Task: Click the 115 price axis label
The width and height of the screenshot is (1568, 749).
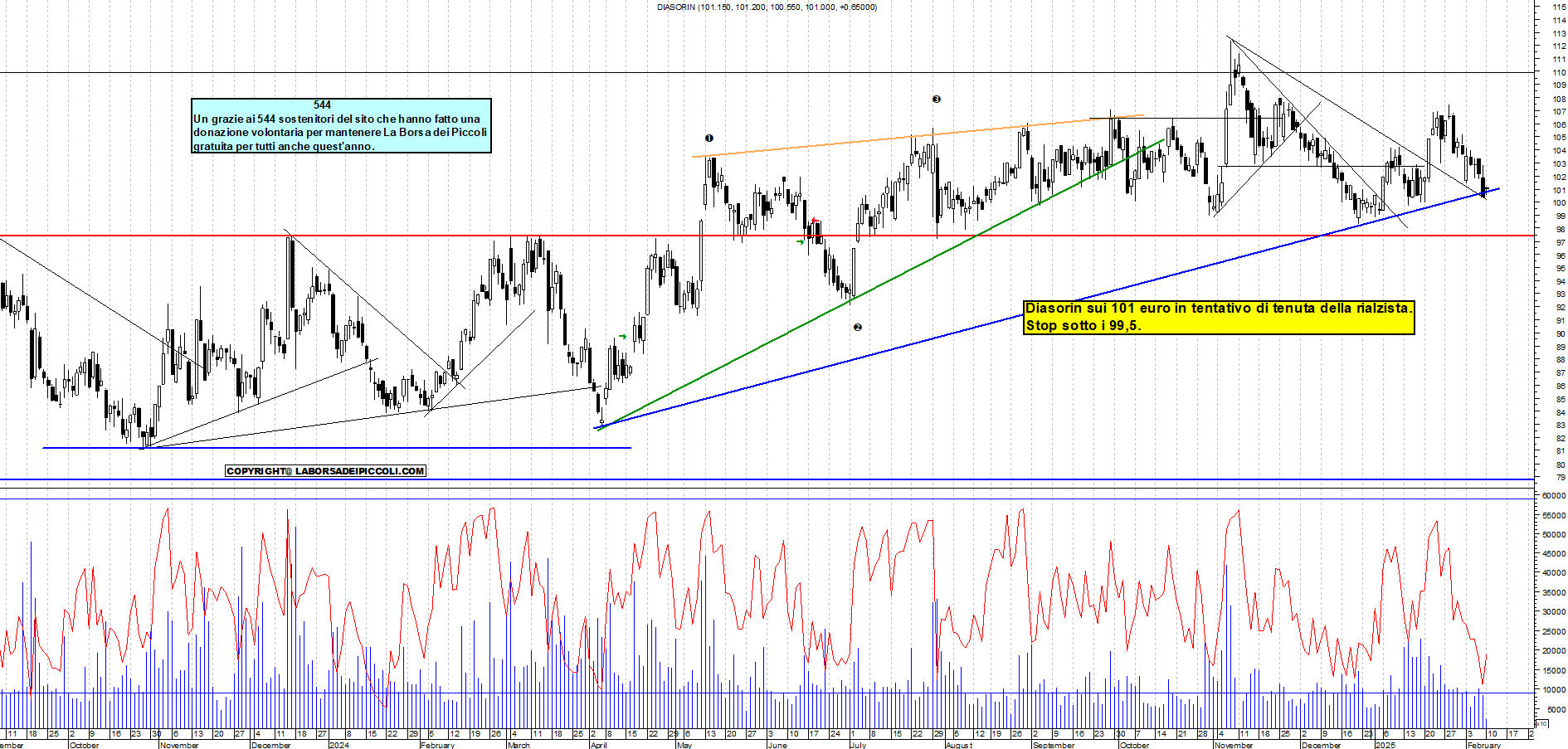Action: [1560, 7]
